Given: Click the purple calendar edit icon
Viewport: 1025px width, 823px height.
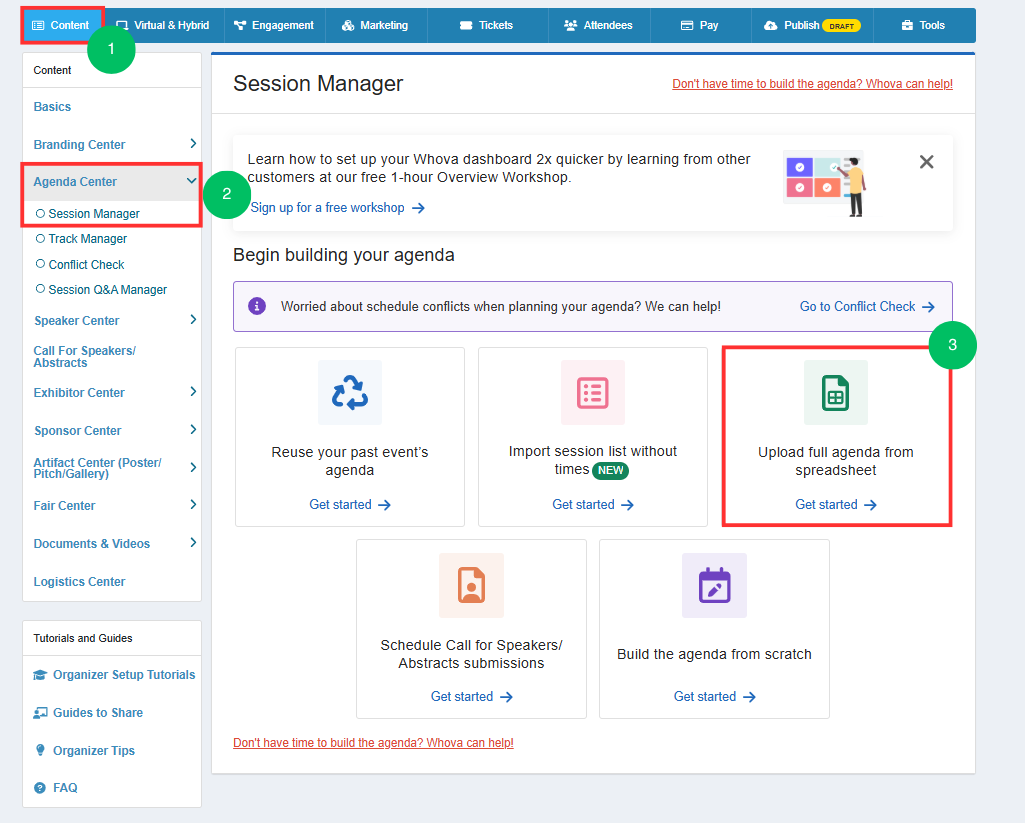Looking at the screenshot, I should click(714, 585).
